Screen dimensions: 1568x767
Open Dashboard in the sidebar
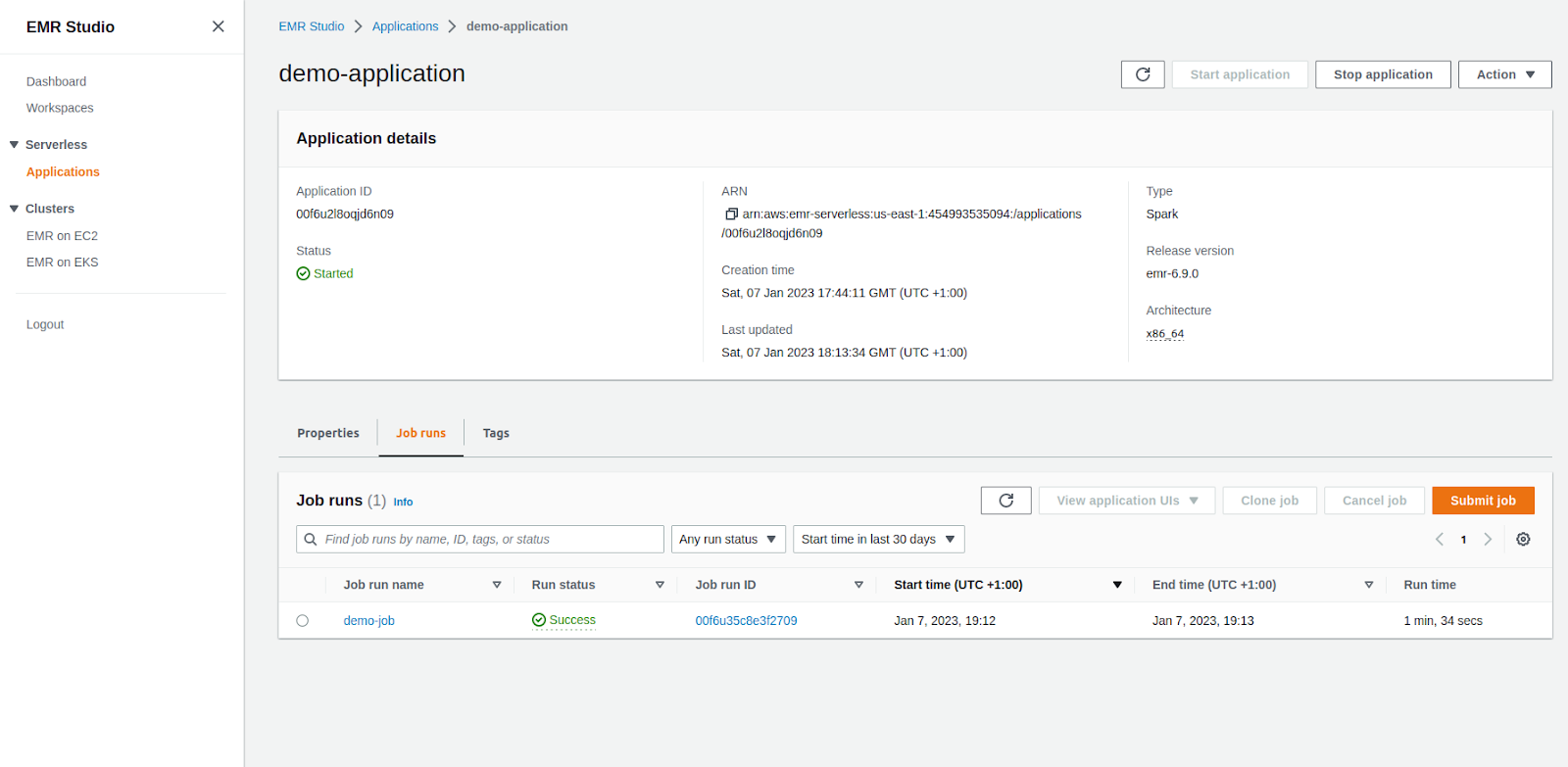pos(56,81)
